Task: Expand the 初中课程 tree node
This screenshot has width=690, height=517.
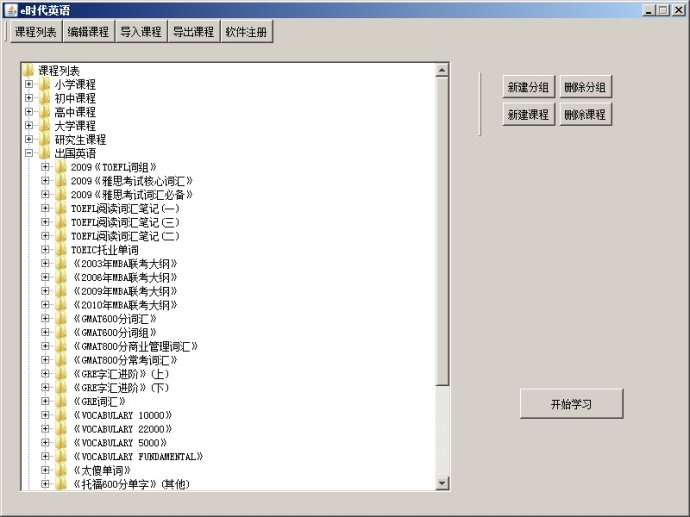Action: pos(29,98)
